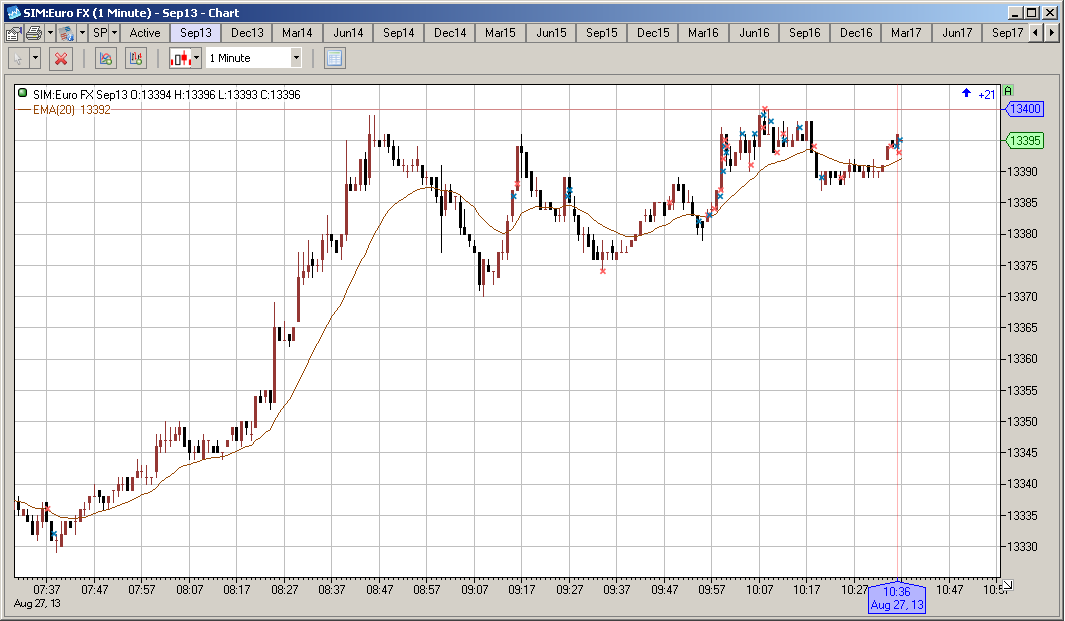The width and height of the screenshot is (1065, 621).
Task: Click the add study icon
Action: (105, 58)
